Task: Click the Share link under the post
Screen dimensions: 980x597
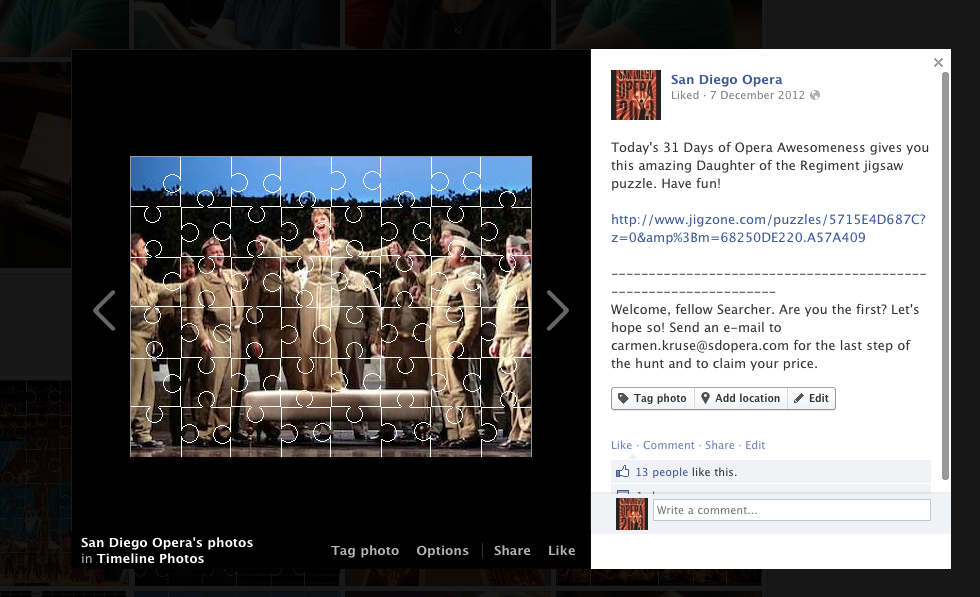Action: (719, 445)
